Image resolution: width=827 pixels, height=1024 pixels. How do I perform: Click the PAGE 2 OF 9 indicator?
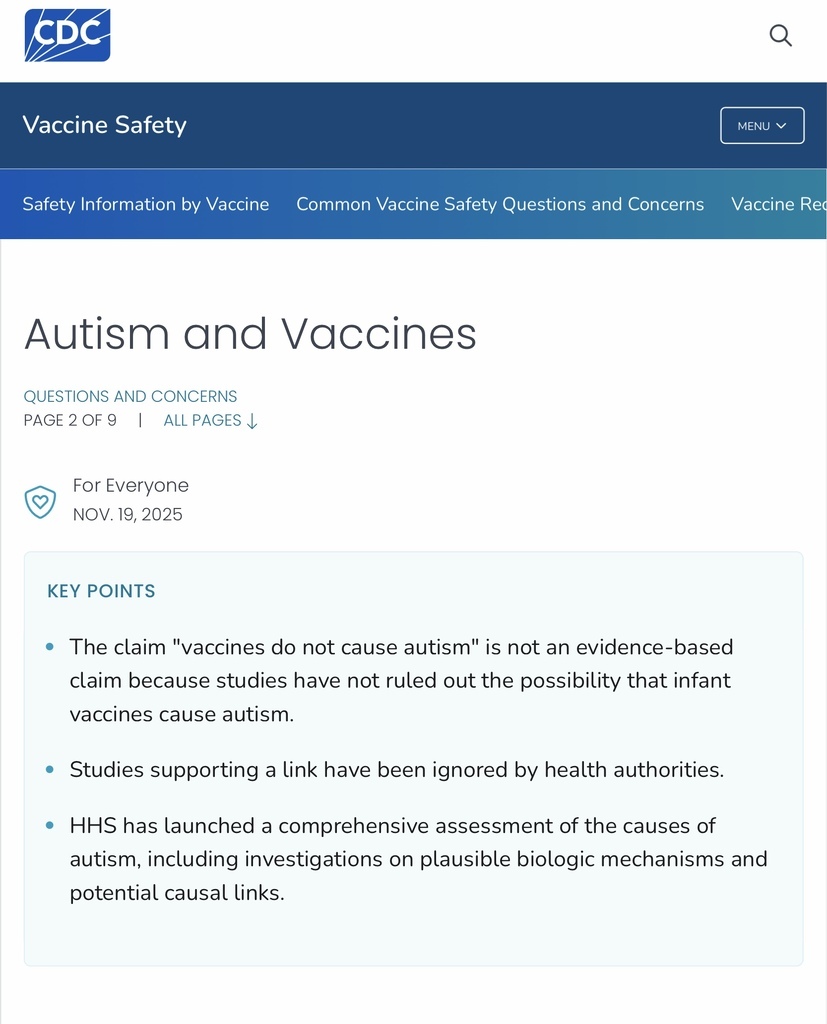pos(70,421)
